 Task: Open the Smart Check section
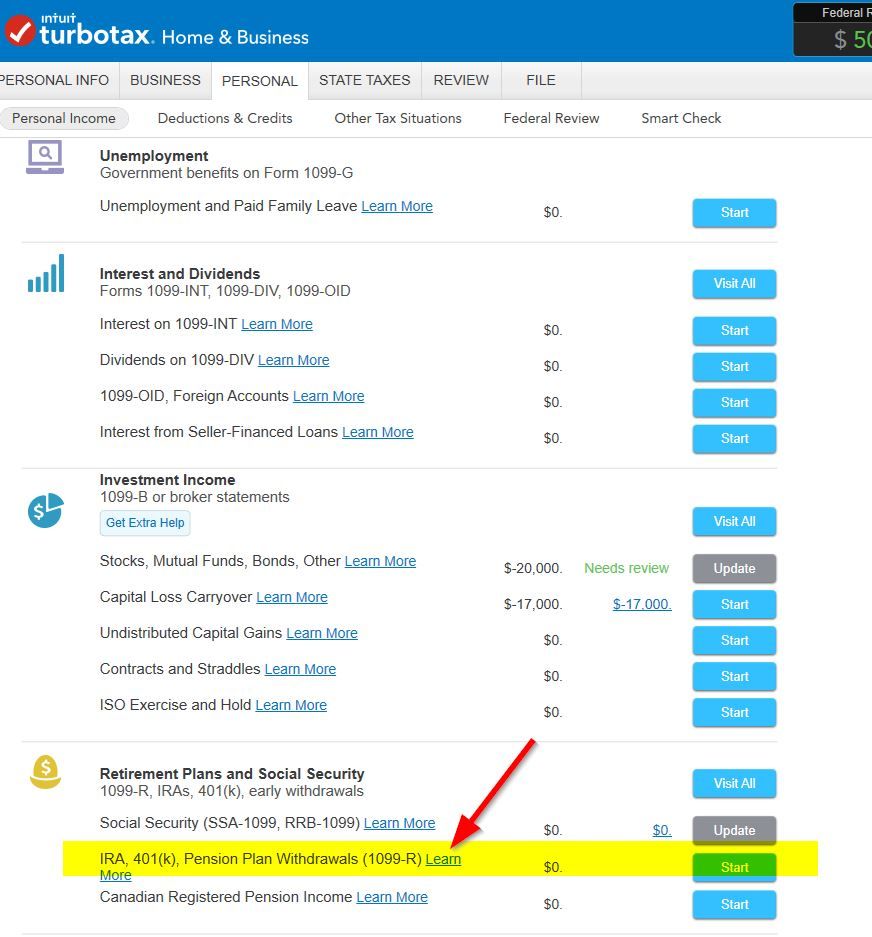pos(681,118)
